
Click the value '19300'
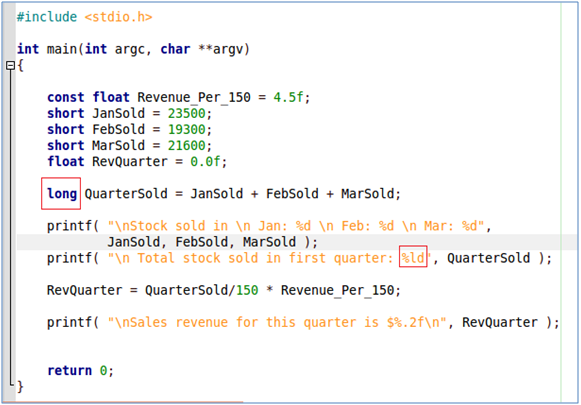[186, 129]
